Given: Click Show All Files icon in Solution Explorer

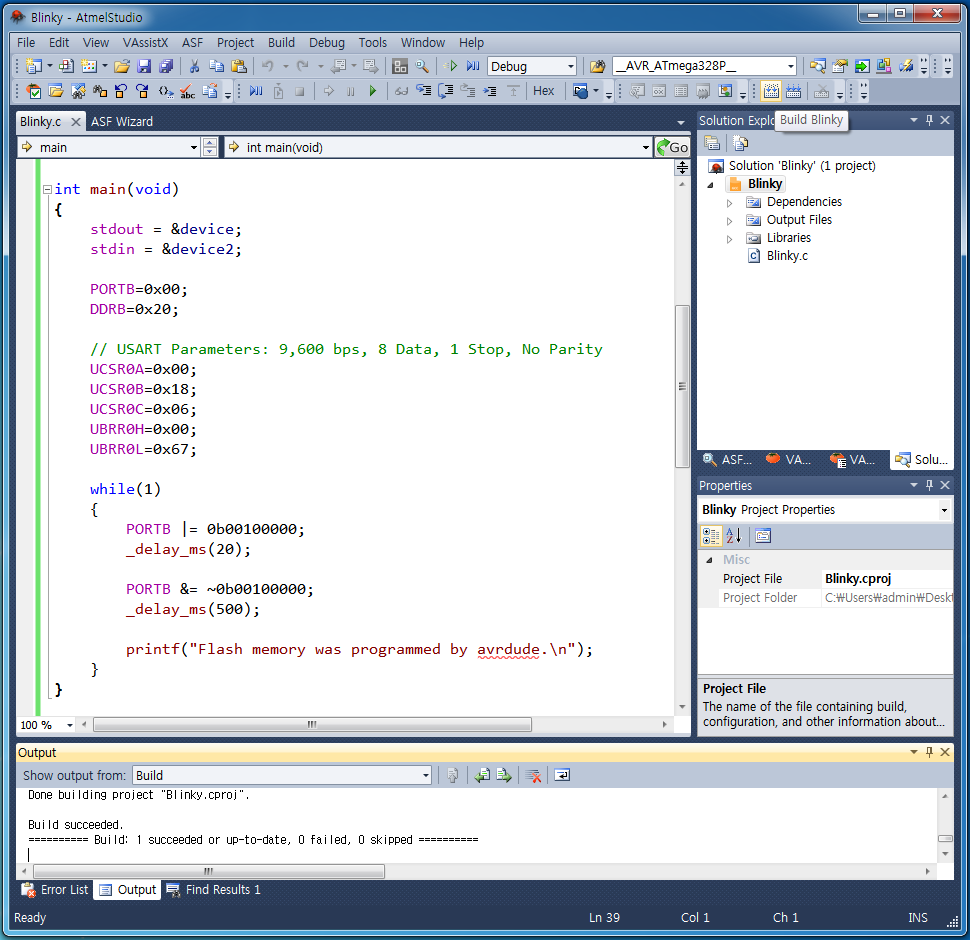Looking at the screenshot, I should [740, 143].
